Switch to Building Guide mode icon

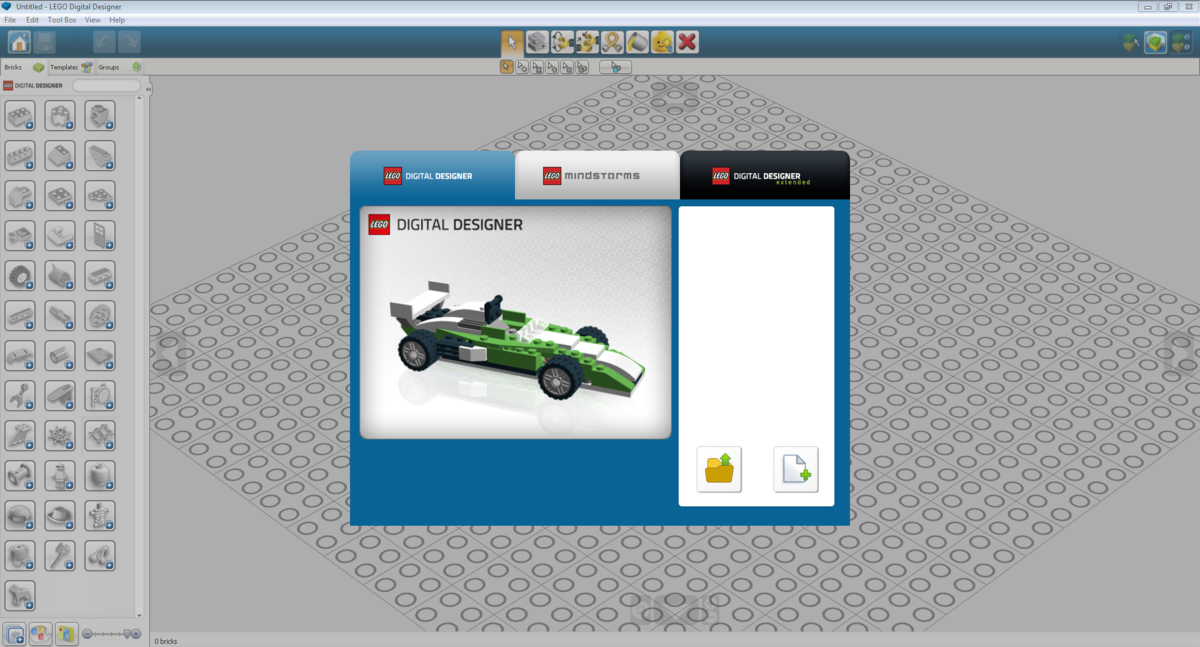point(1181,42)
